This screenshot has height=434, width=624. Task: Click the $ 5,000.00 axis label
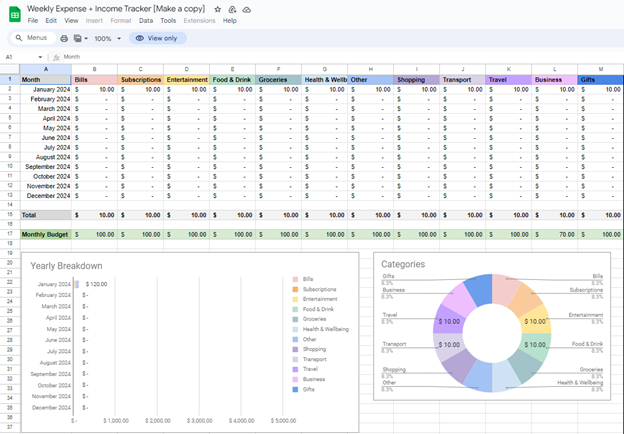283,420
